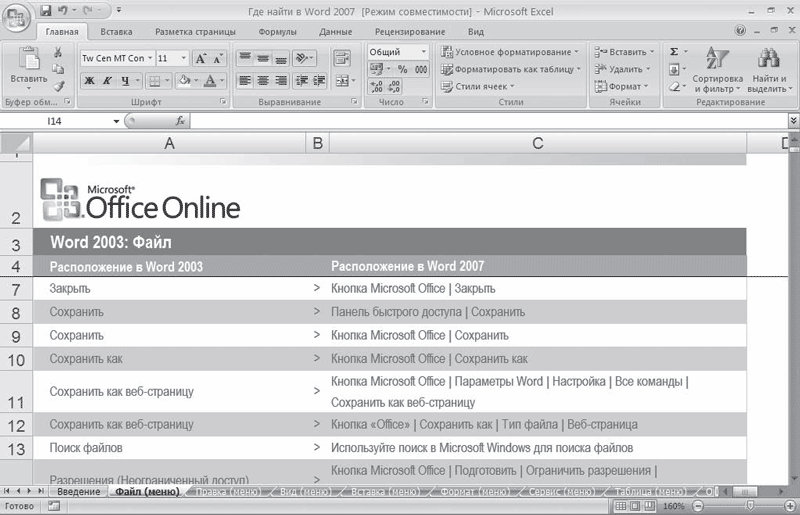Screen dimensions: 800x515
Task: Merge and center cells
Action: pos(342,81)
